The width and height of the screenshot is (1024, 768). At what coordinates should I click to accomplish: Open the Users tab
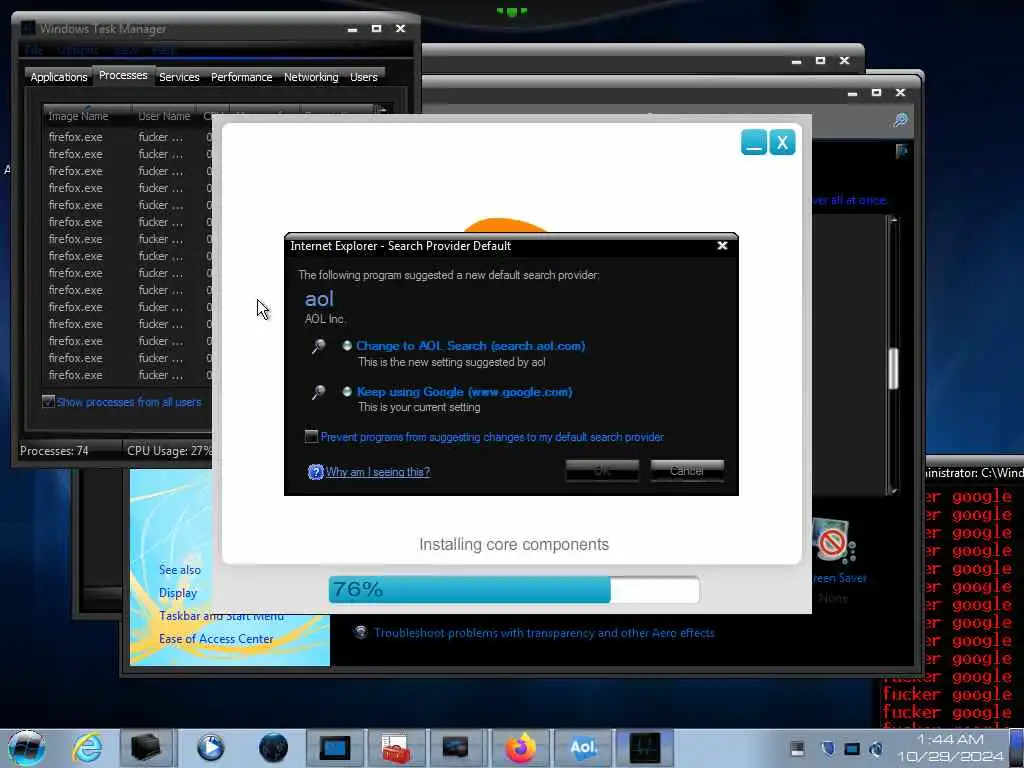[364, 77]
